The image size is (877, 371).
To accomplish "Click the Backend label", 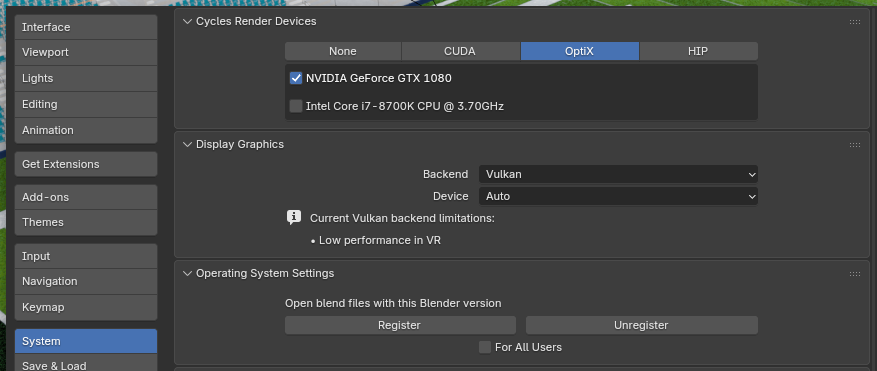I will (x=445, y=174).
